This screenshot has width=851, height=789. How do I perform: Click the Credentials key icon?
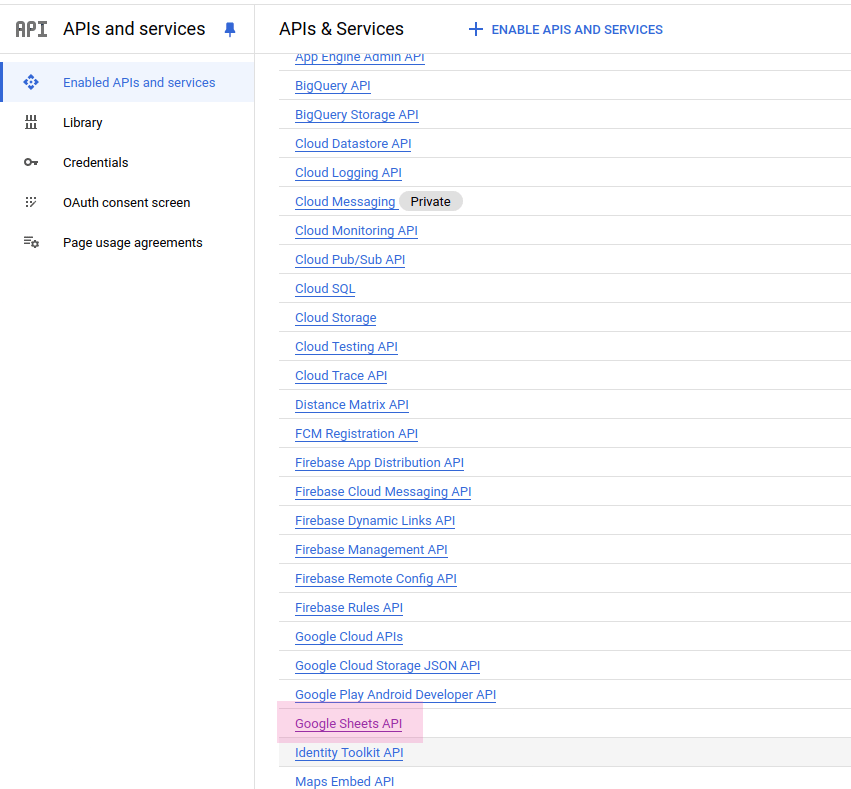pos(31,162)
